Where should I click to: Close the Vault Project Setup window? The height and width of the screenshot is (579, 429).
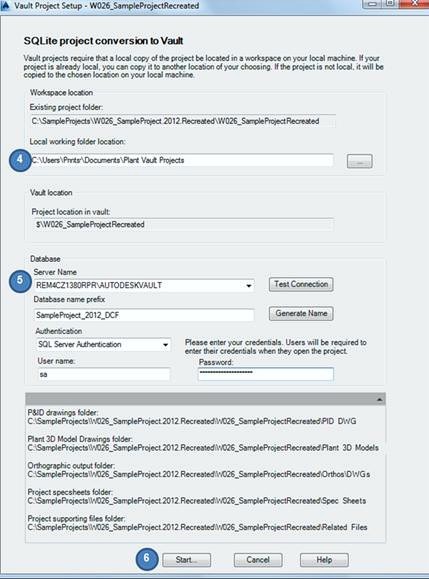tap(415, 3)
